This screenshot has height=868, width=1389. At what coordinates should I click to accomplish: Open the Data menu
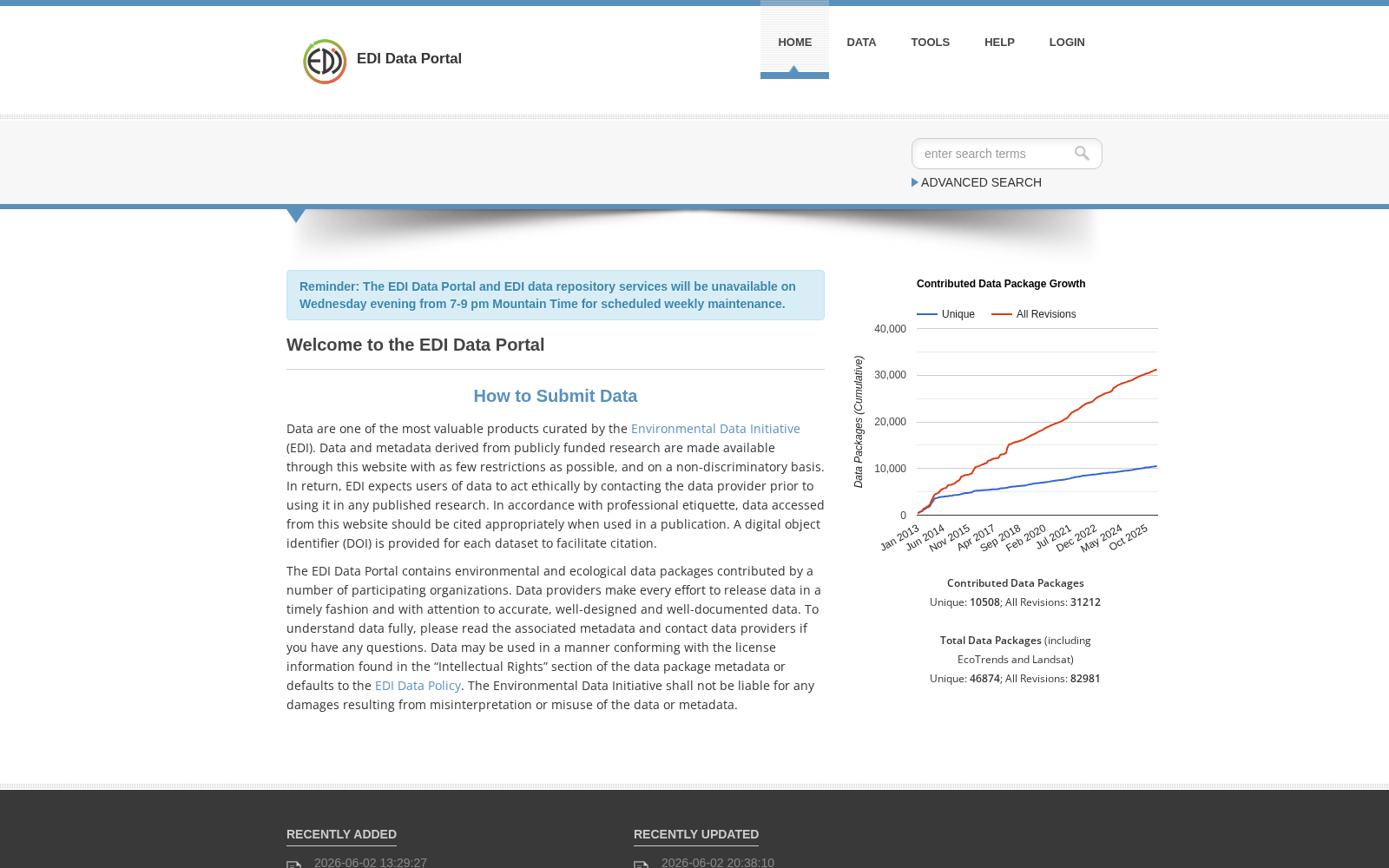[861, 42]
